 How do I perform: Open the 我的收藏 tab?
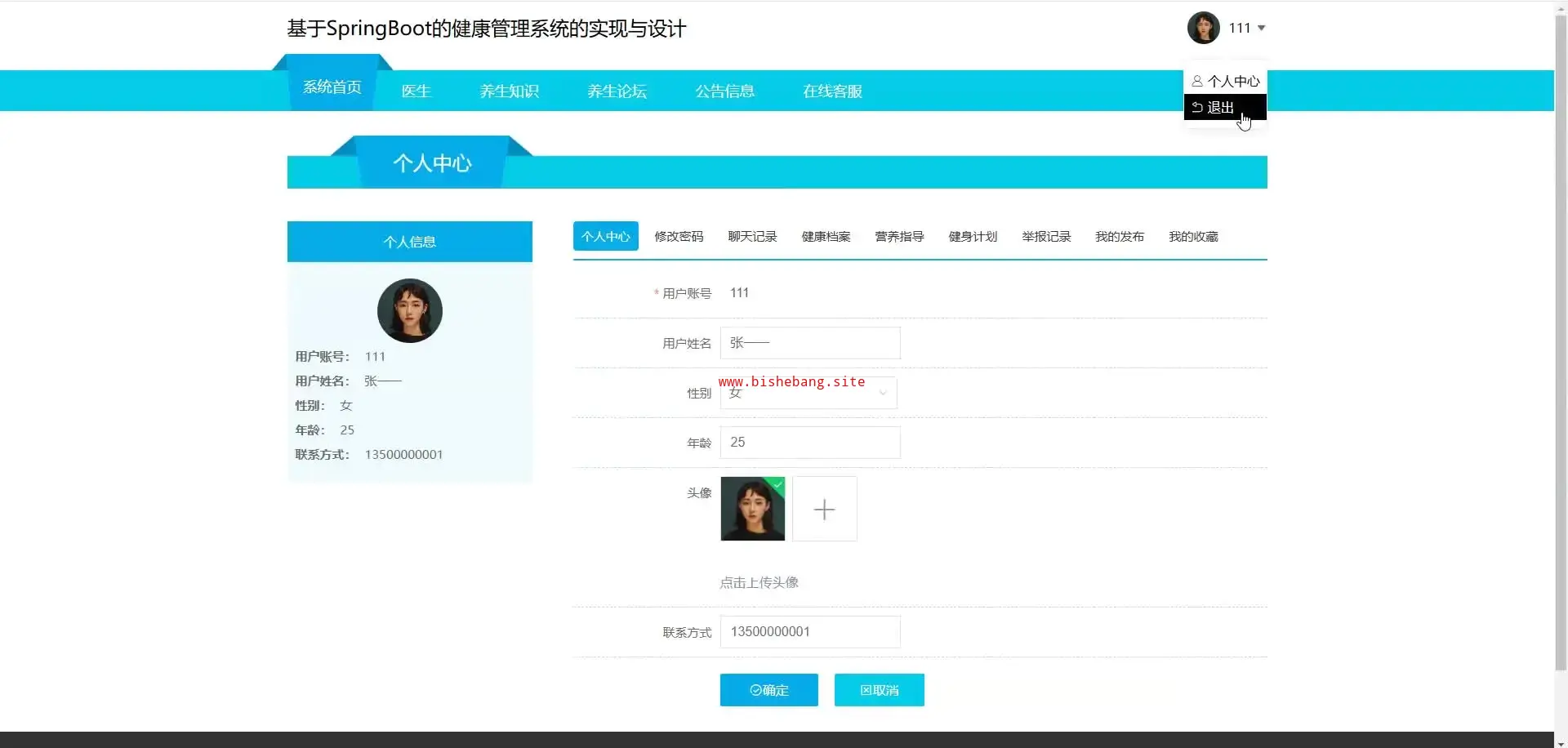1193,237
